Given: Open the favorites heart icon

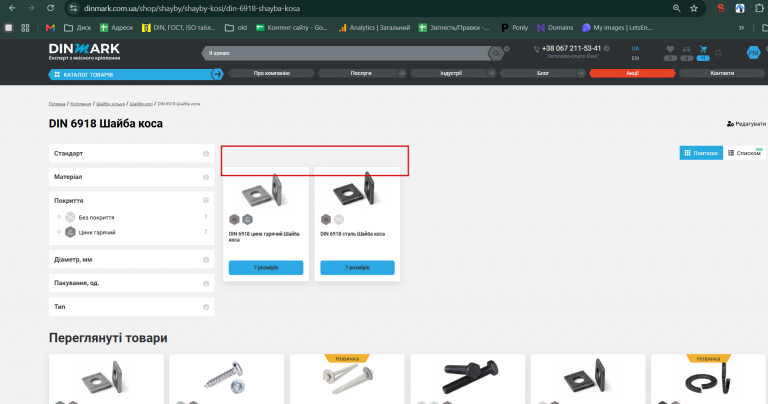Looking at the screenshot, I should pos(670,49).
